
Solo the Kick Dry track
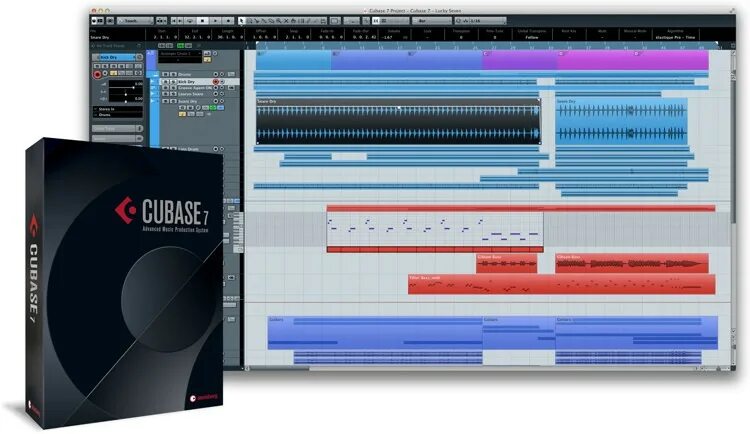[173, 81]
